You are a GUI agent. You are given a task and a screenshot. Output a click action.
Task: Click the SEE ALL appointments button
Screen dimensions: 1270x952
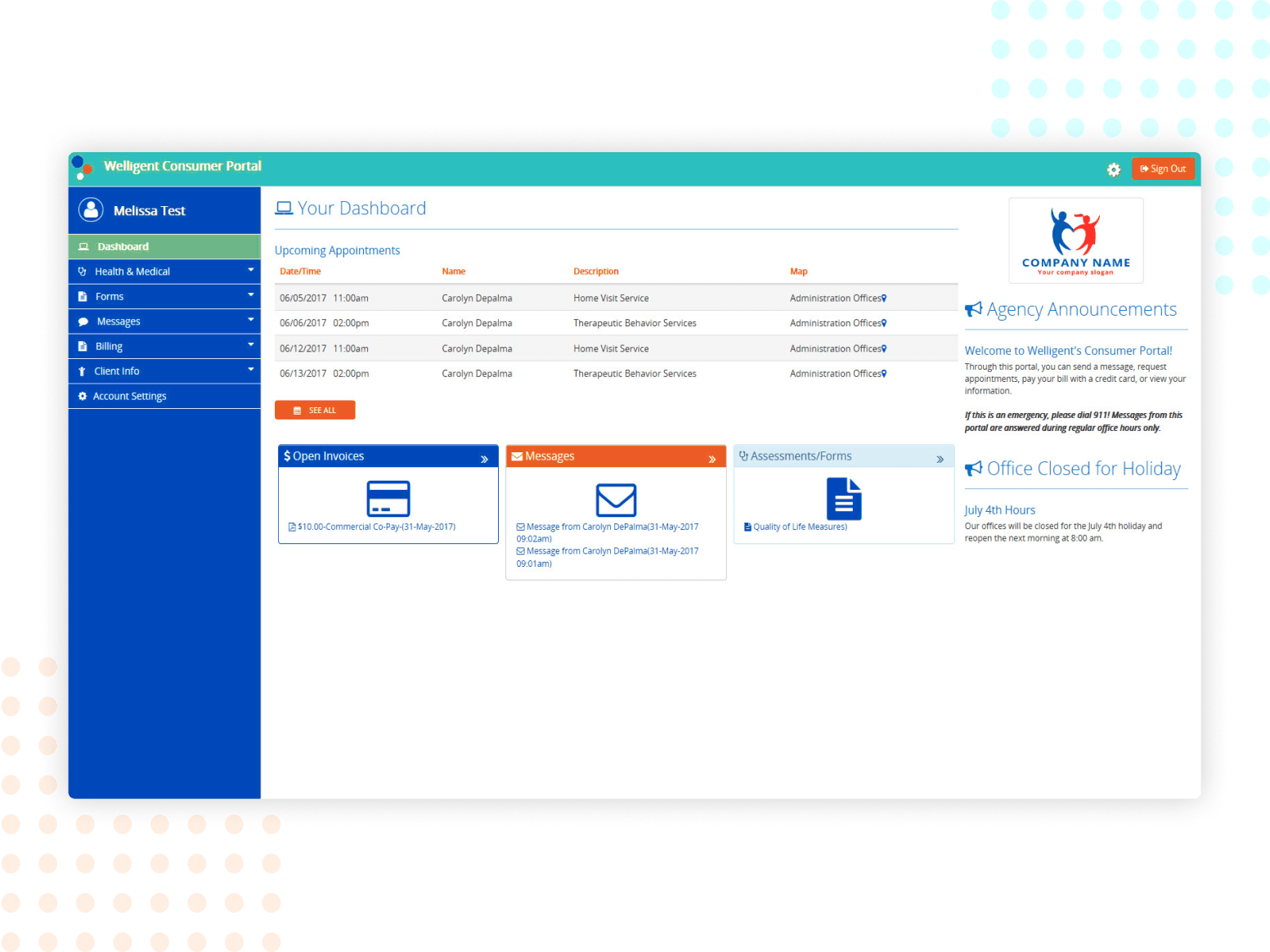pos(315,410)
